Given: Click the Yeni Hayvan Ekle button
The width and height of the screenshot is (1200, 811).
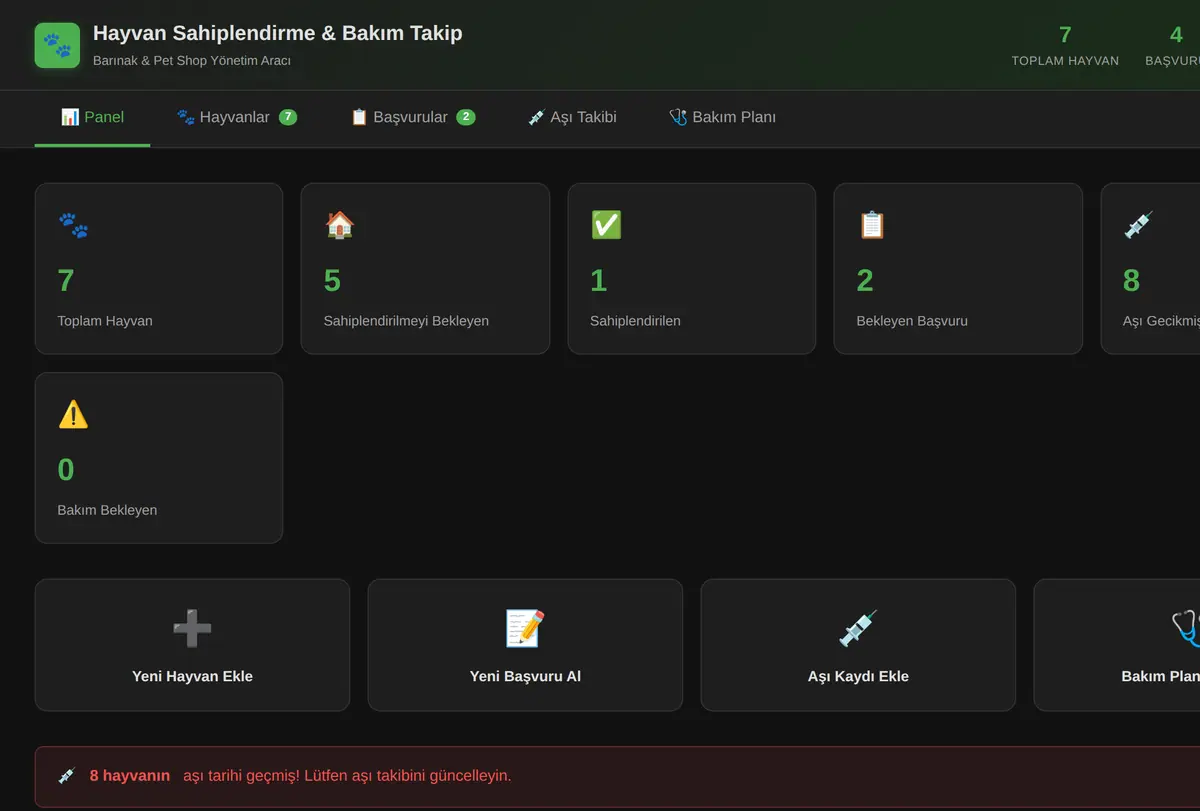Looking at the screenshot, I should [192, 645].
